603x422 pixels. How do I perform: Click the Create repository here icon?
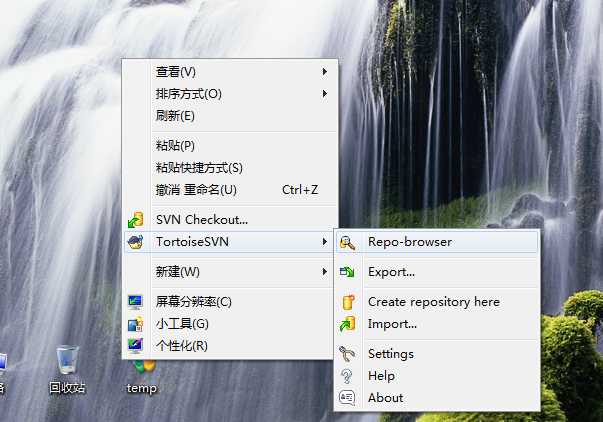click(x=348, y=302)
